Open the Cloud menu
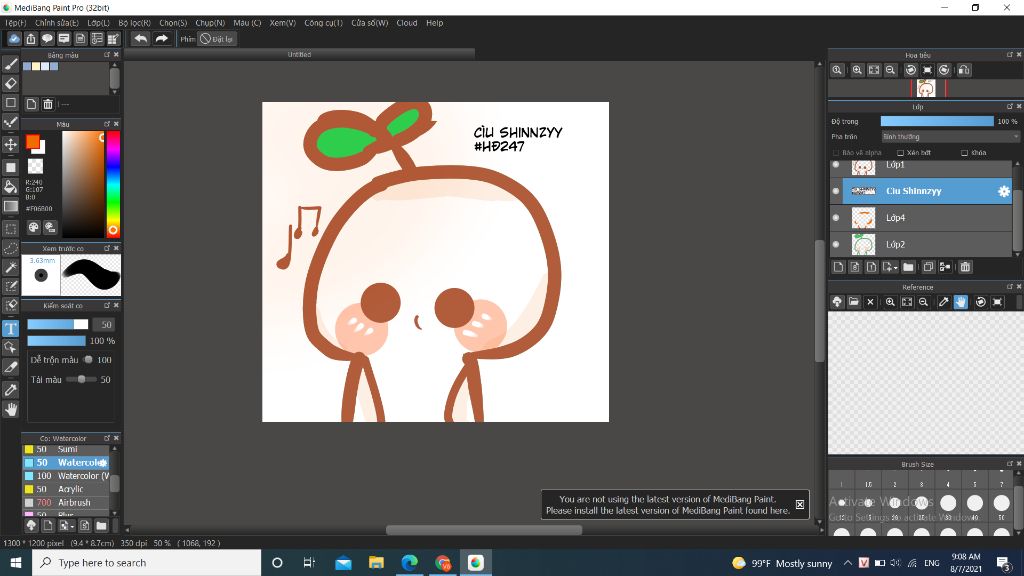The height and width of the screenshot is (576, 1024). pyautogui.click(x=407, y=23)
